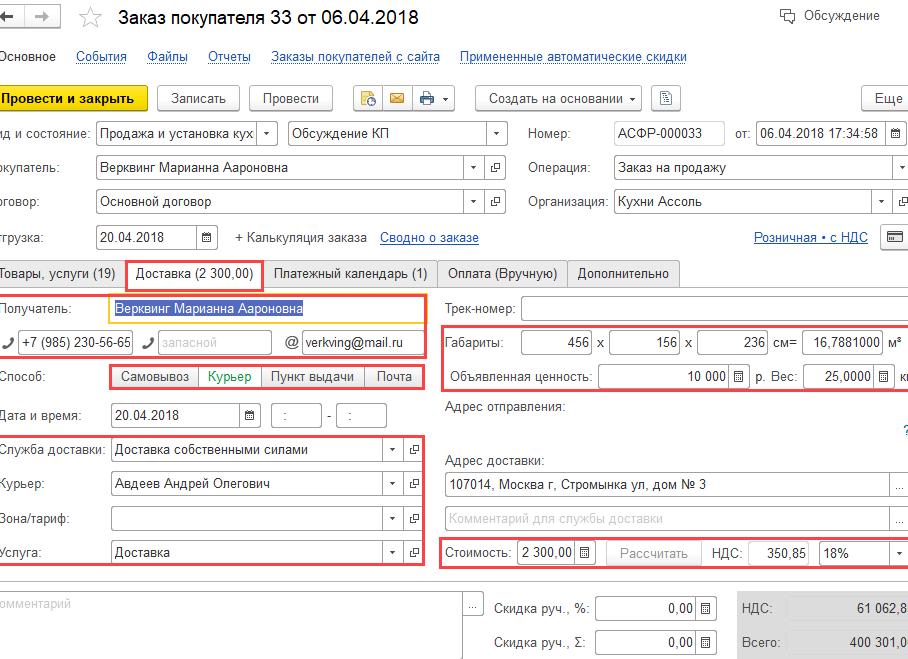The width and height of the screenshot is (908, 659).
Task: Go forward with the right arrow
Action: point(42,17)
